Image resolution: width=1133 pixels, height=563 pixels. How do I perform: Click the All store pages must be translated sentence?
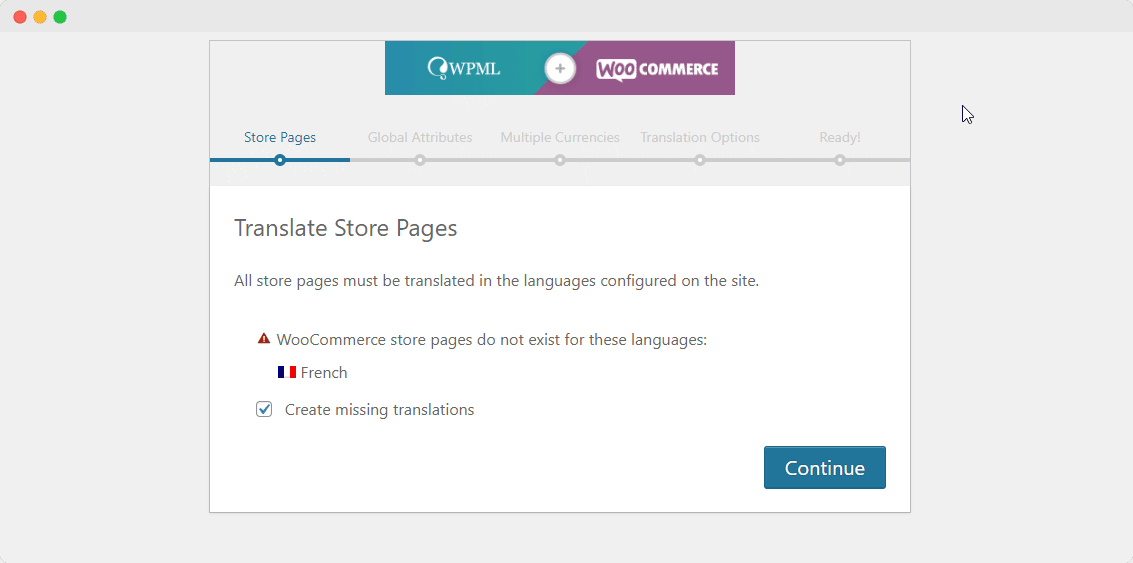[x=496, y=281]
